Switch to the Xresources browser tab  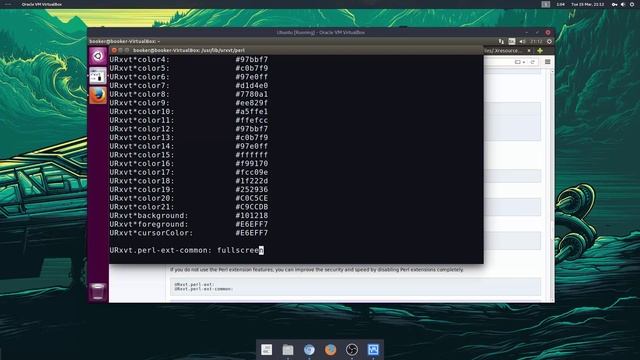[x=504, y=51]
